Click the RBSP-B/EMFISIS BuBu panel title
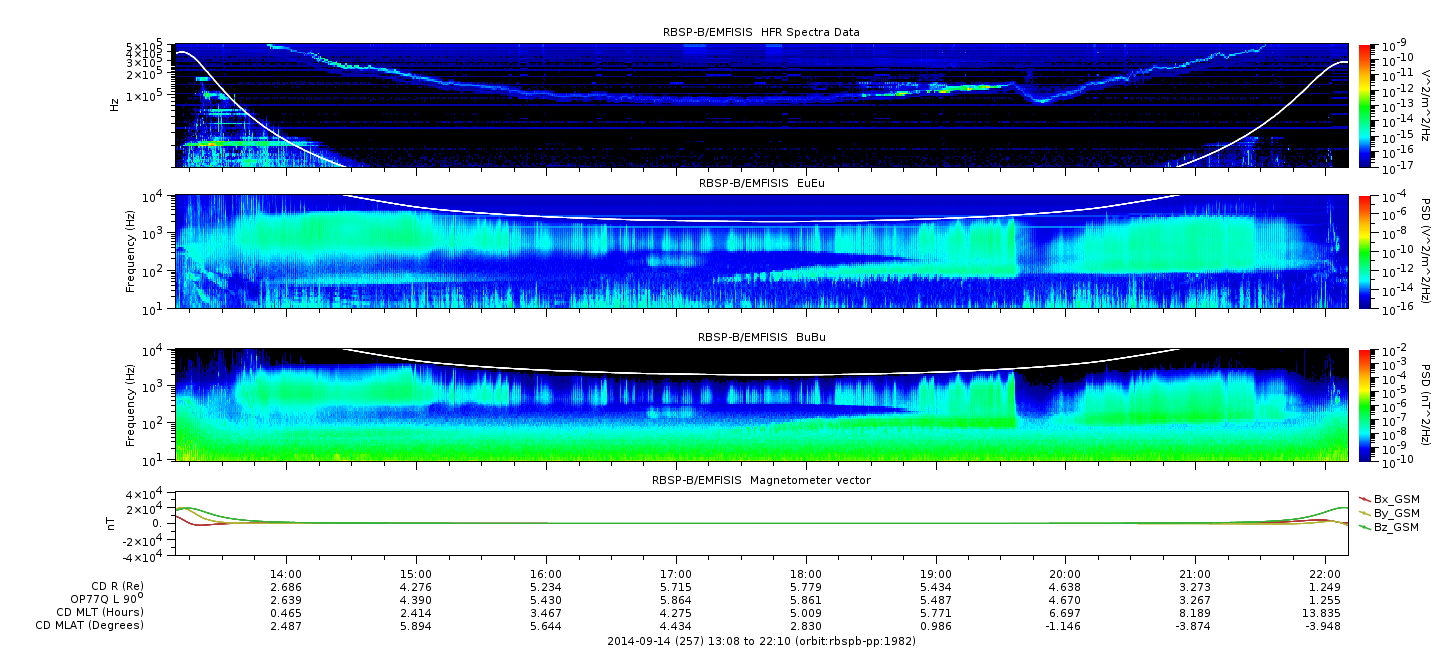Viewport: 1447px width, 658px height. point(761,337)
